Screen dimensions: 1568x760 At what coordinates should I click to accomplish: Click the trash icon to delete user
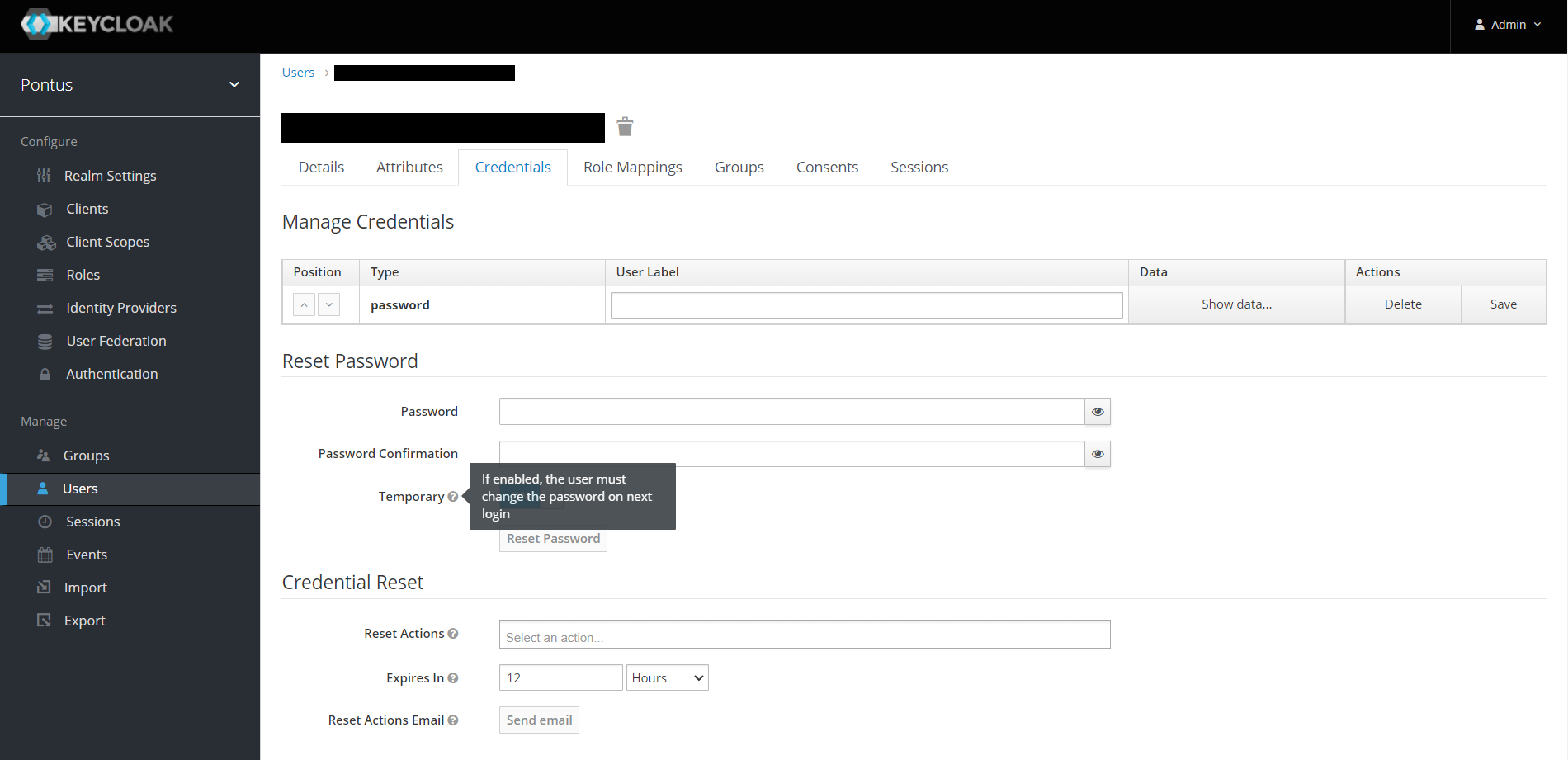click(x=626, y=126)
